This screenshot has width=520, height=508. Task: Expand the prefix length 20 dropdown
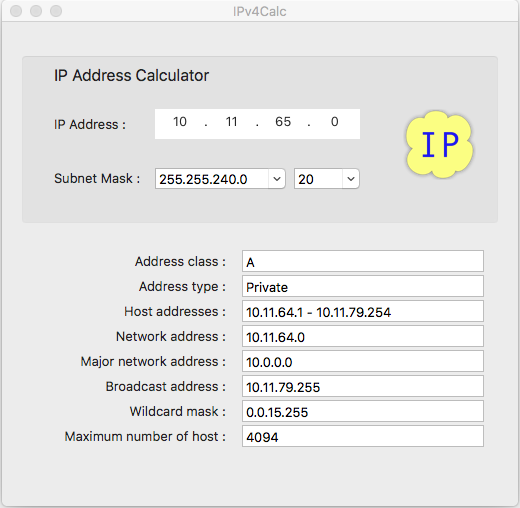(351, 179)
